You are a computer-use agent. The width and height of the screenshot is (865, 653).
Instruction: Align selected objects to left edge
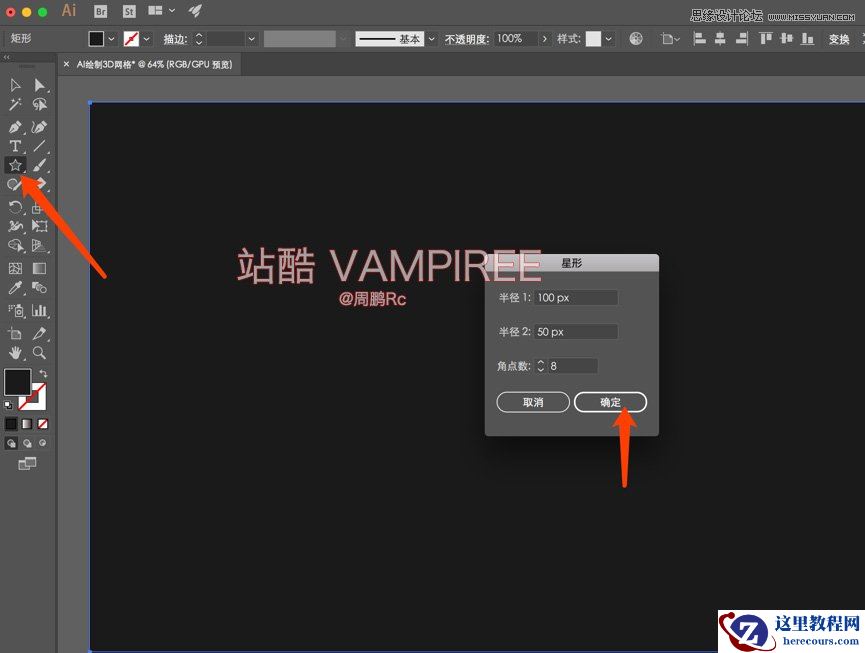pyautogui.click(x=700, y=39)
